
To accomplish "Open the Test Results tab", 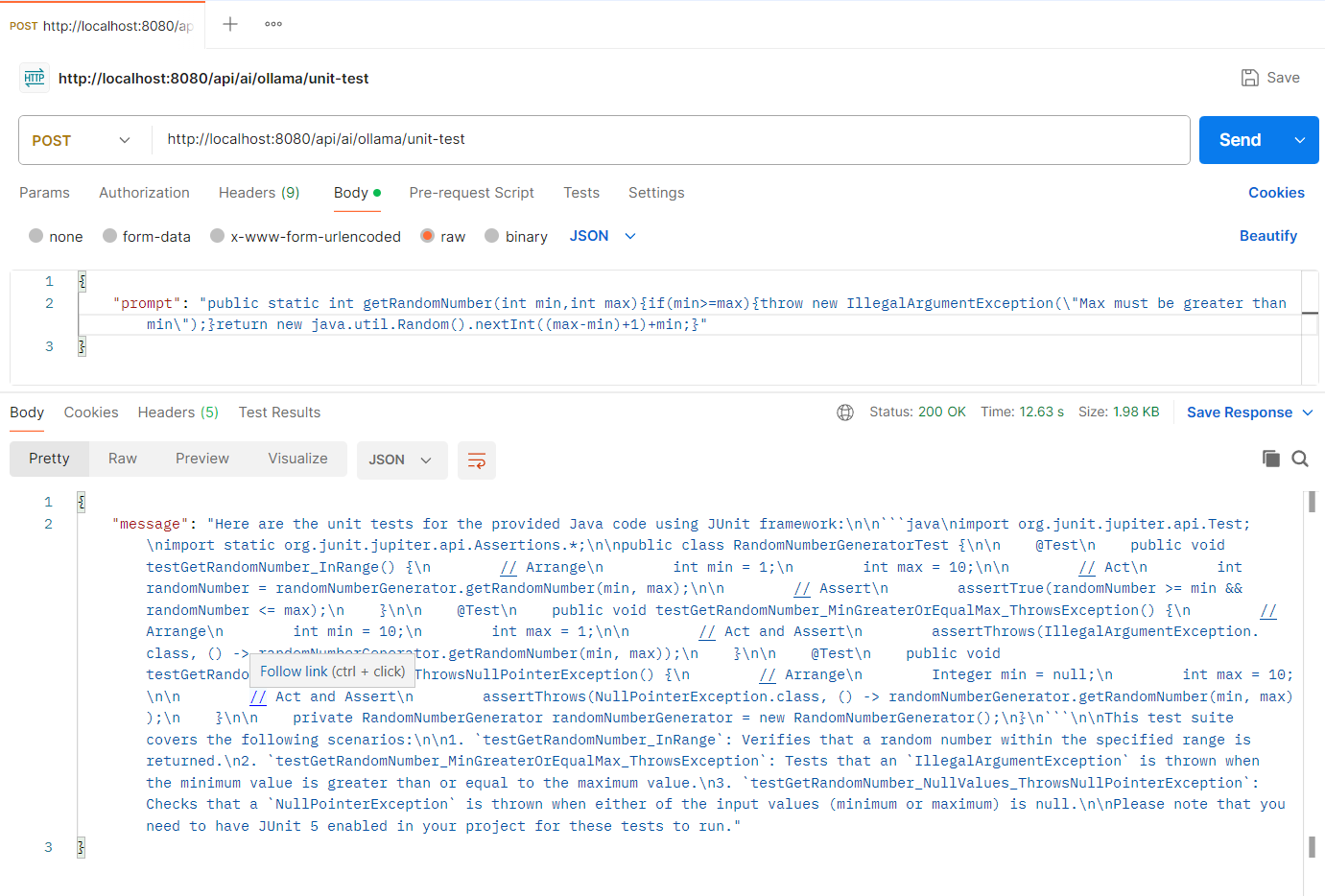I will (279, 412).
